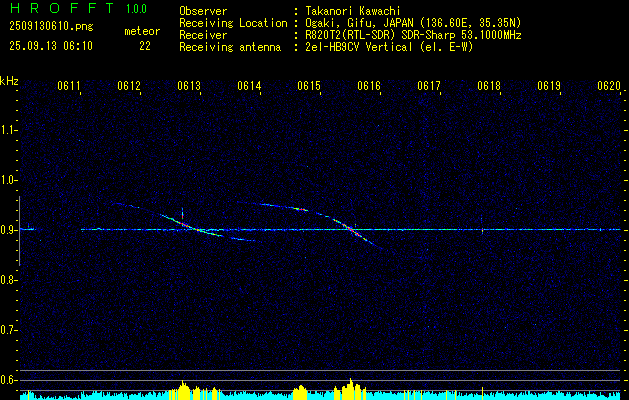Click the 0618 time axis marker

[489, 86]
